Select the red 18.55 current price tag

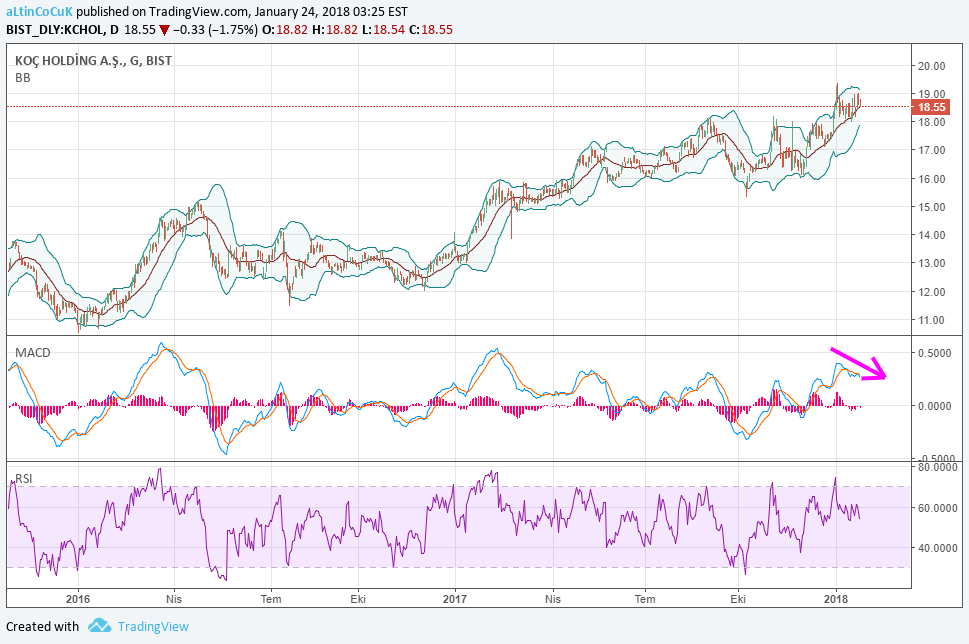(931, 107)
